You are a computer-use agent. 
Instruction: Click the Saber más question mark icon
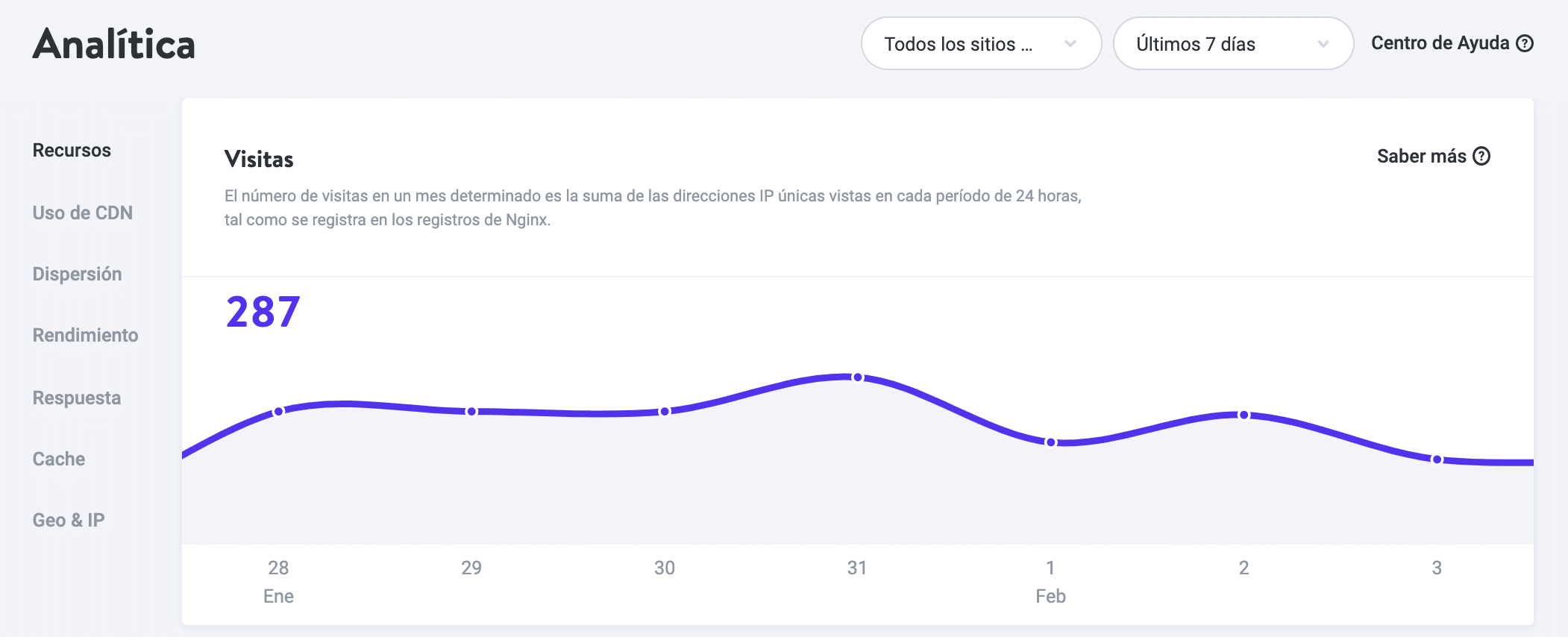[1482, 156]
